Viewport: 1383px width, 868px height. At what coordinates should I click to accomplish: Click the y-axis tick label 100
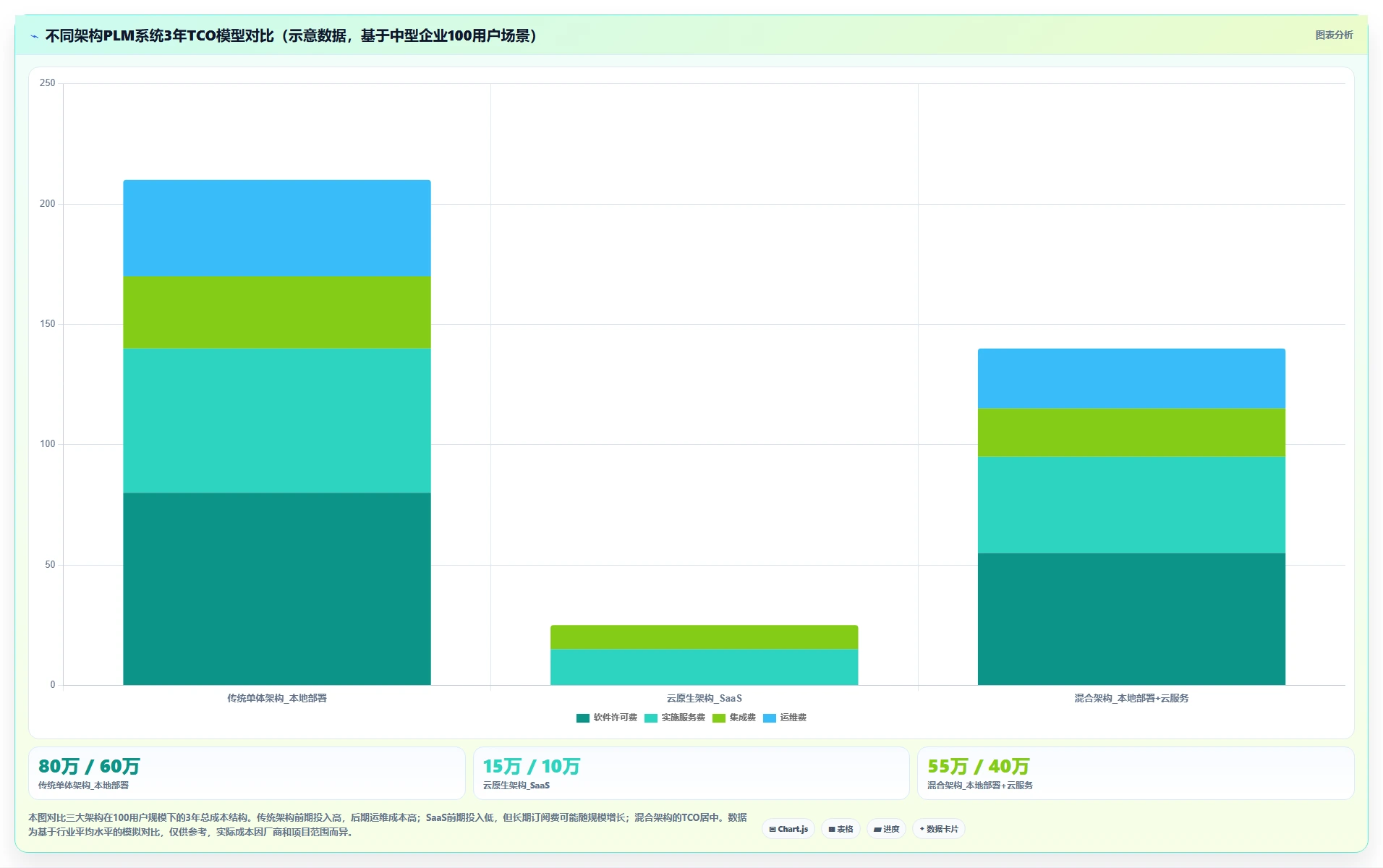(48, 444)
